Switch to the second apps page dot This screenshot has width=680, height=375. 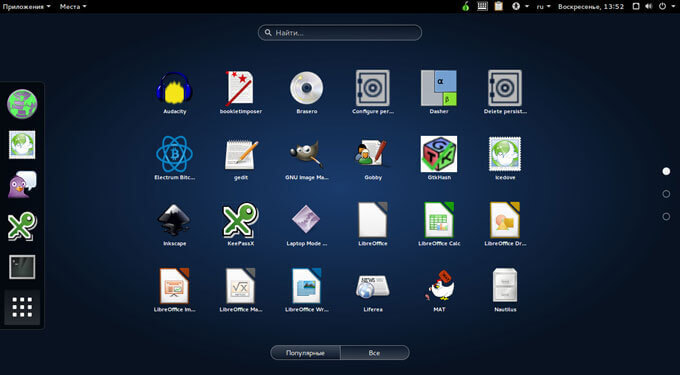(x=666, y=194)
